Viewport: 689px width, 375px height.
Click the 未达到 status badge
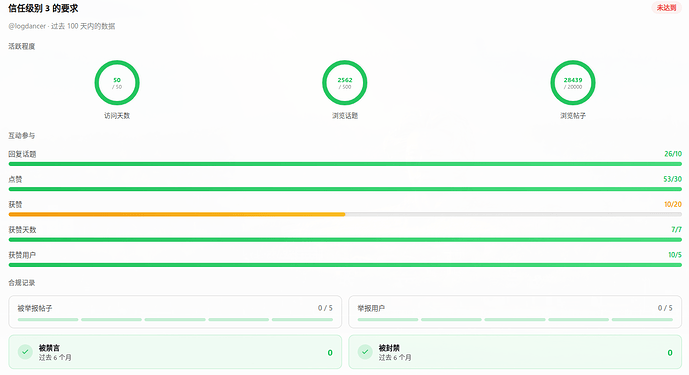(x=666, y=8)
